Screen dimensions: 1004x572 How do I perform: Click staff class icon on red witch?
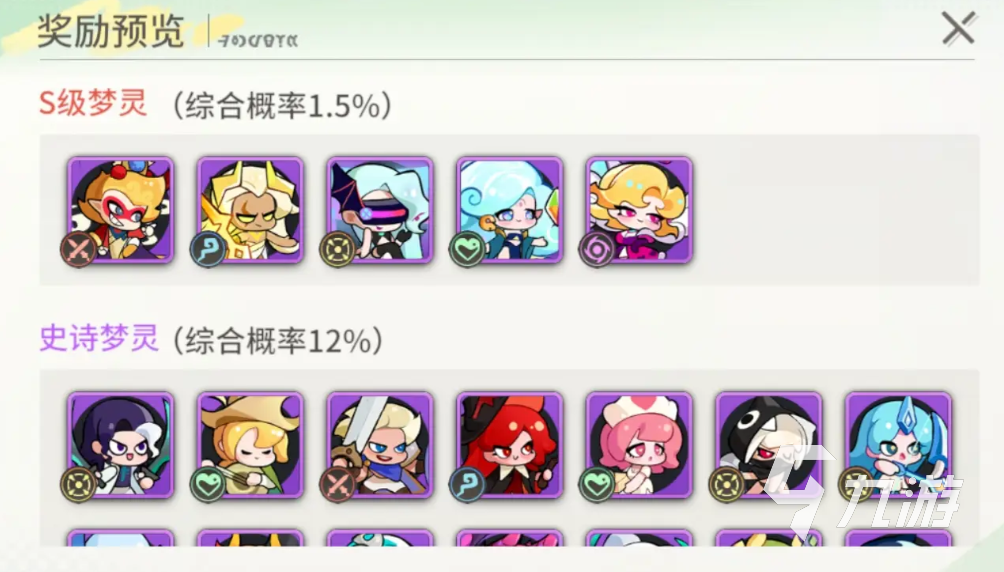point(467,485)
